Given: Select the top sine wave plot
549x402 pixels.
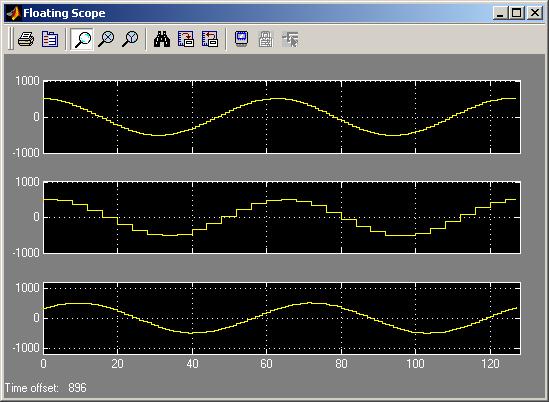Looking at the screenshot, I should [x=282, y=117].
